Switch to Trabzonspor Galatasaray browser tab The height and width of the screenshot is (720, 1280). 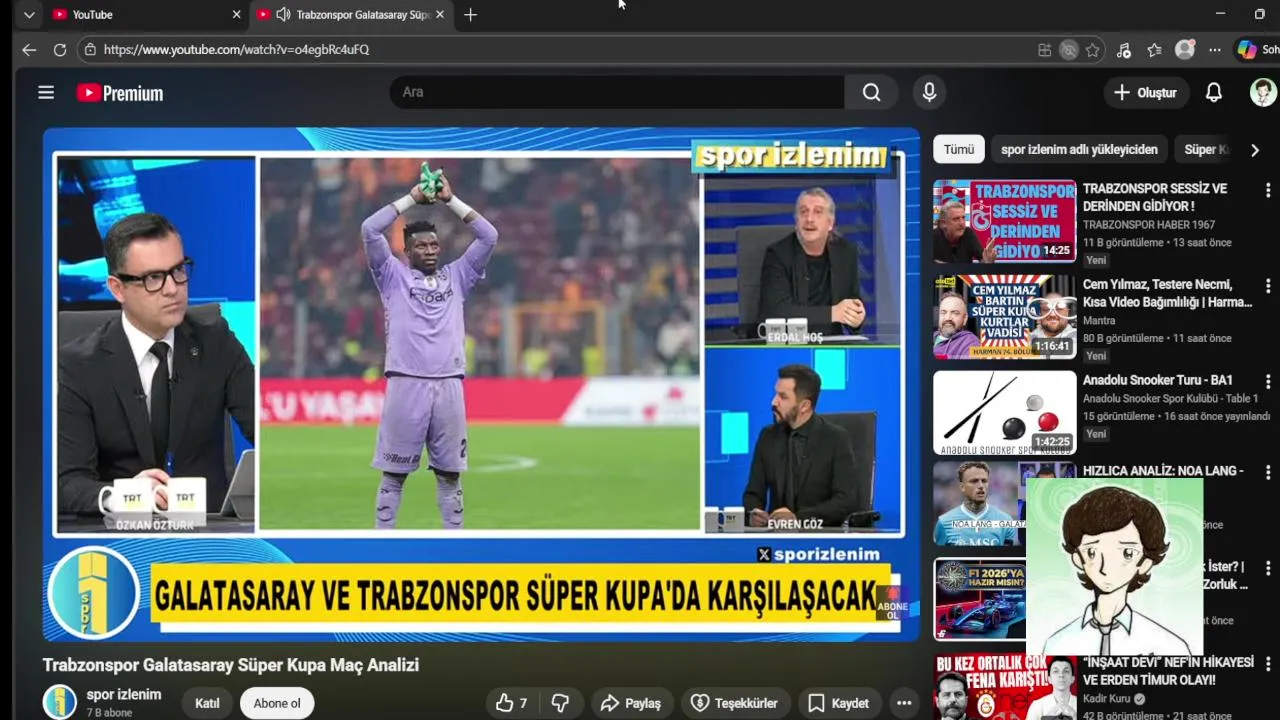pos(350,15)
